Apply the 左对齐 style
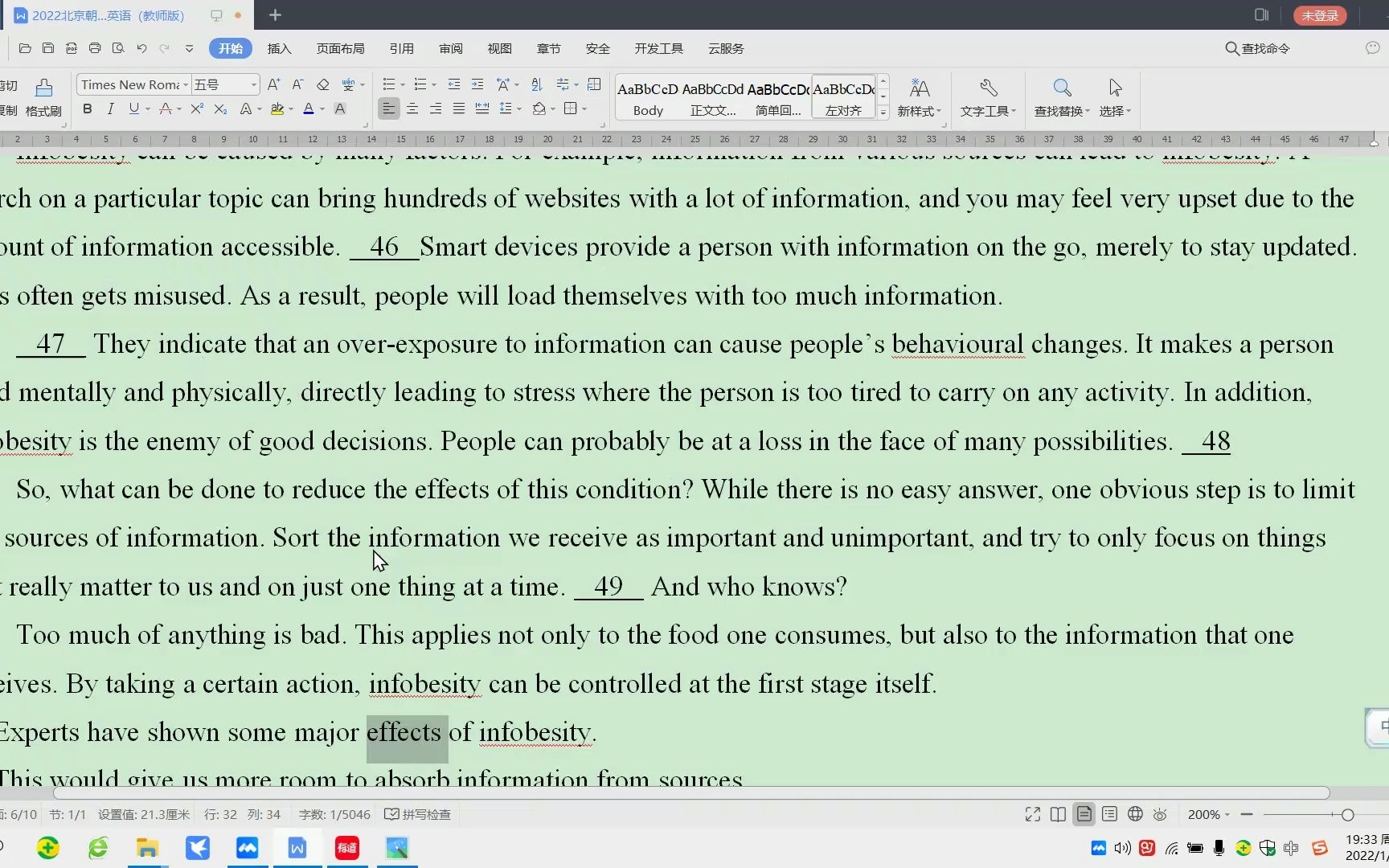 click(843, 98)
